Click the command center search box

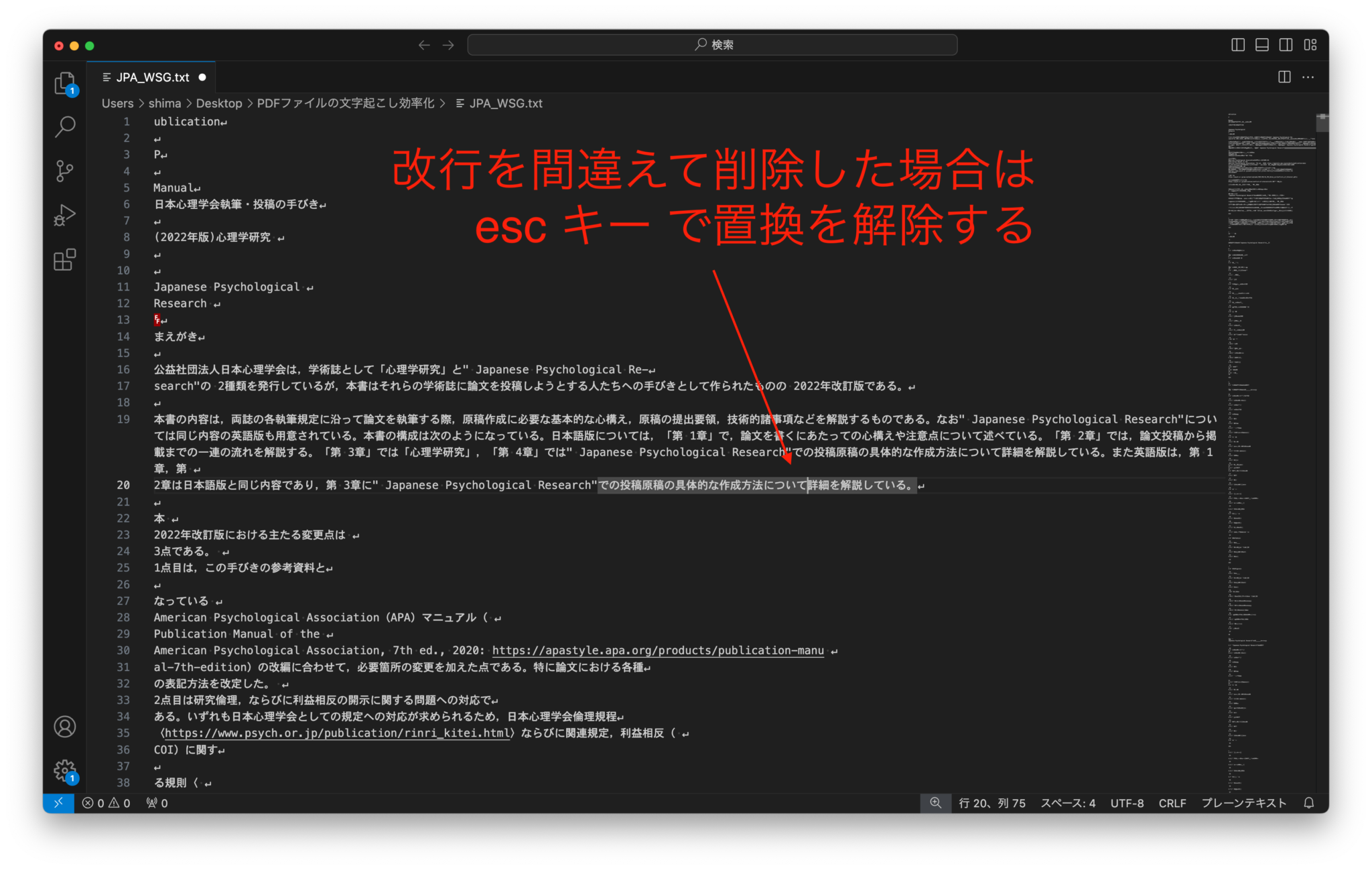pos(712,45)
